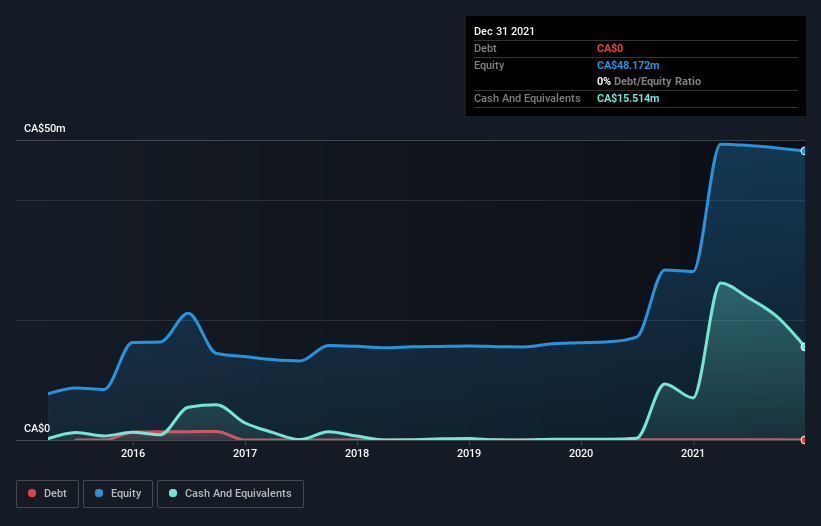Click the Equity row label in tooltip
Screen dimensions: 821x526
click(489, 65)
